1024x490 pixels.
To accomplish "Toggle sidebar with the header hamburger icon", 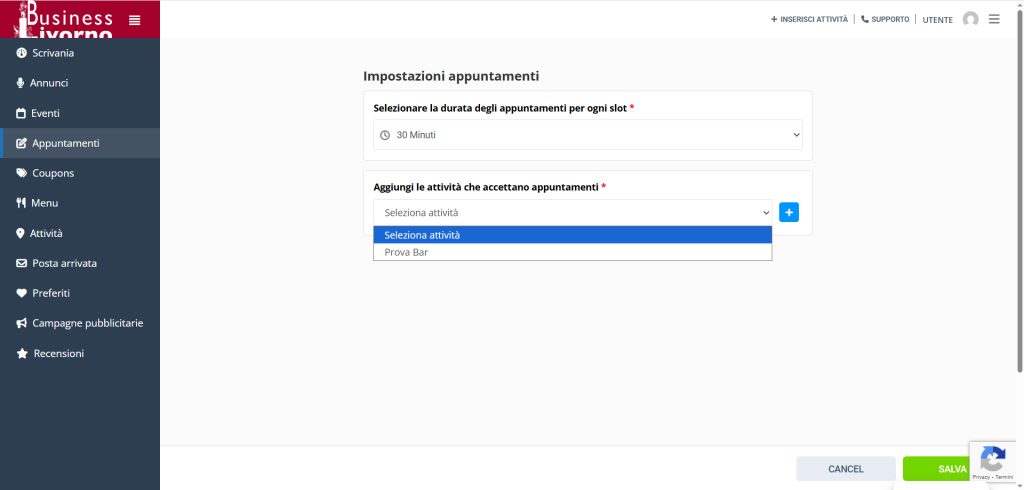I will coord(135,19).
